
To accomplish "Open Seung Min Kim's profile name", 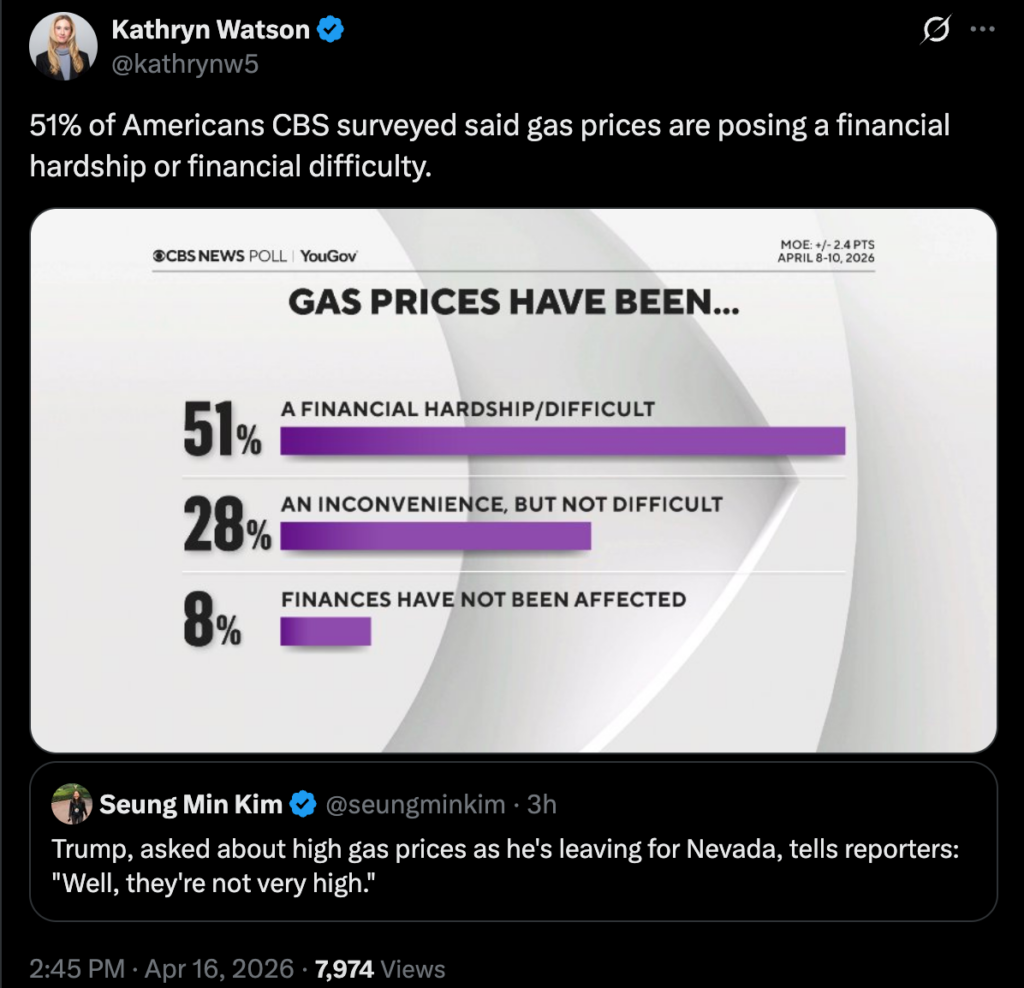I will tap(191, 804).
